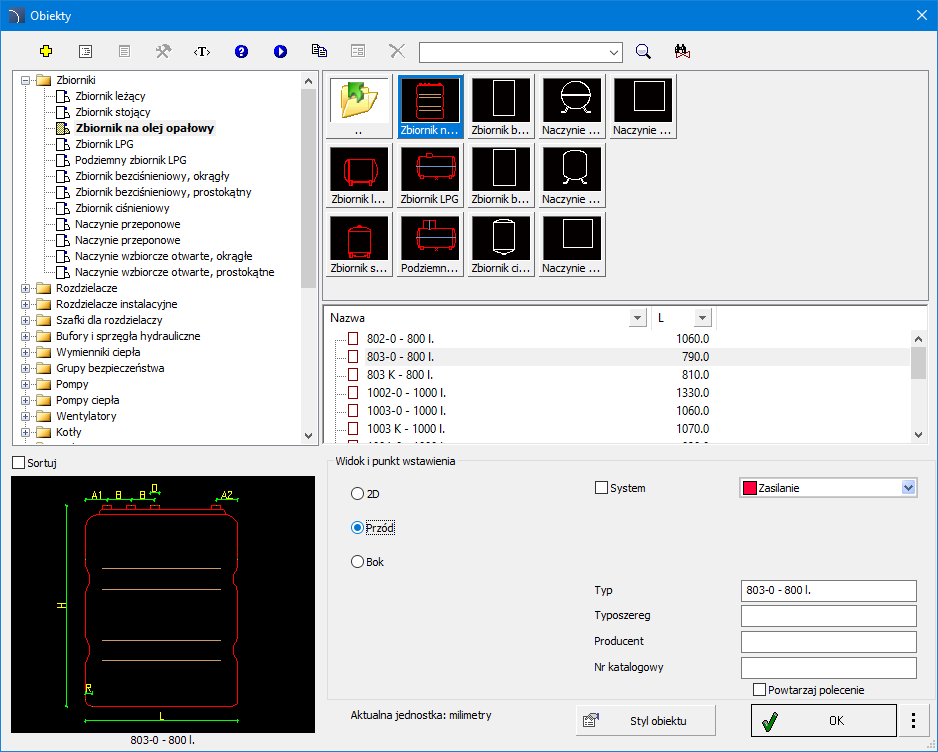Image resolution: width=938 pixels, height=752 pixels.
Task: Enable the Sortuj checkbox
Action: (x=19, y=463)
